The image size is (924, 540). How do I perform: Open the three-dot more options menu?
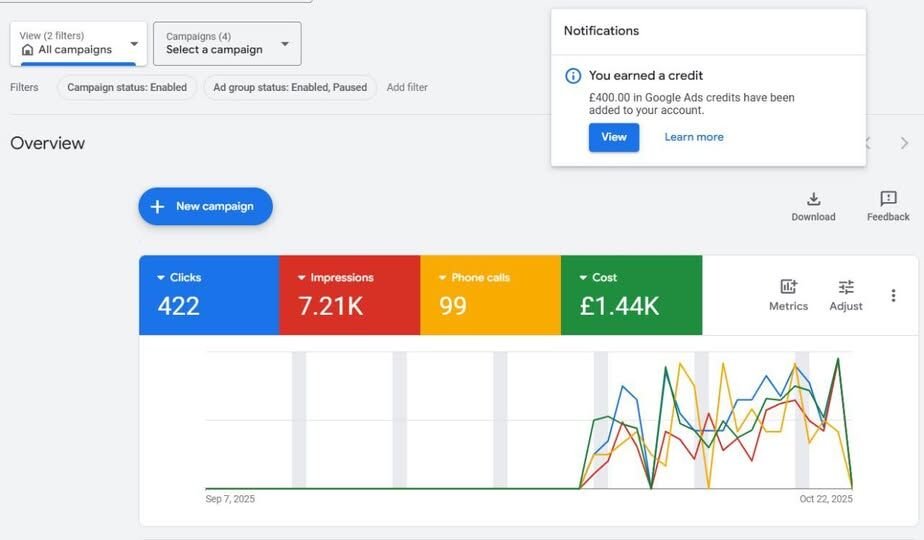(x=893, y=295)
